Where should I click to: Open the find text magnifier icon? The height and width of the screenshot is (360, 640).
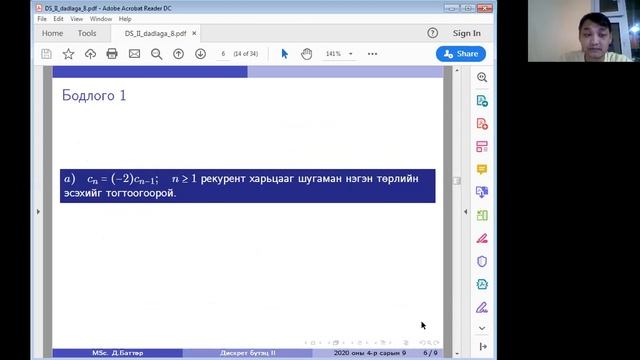[156, 54]
